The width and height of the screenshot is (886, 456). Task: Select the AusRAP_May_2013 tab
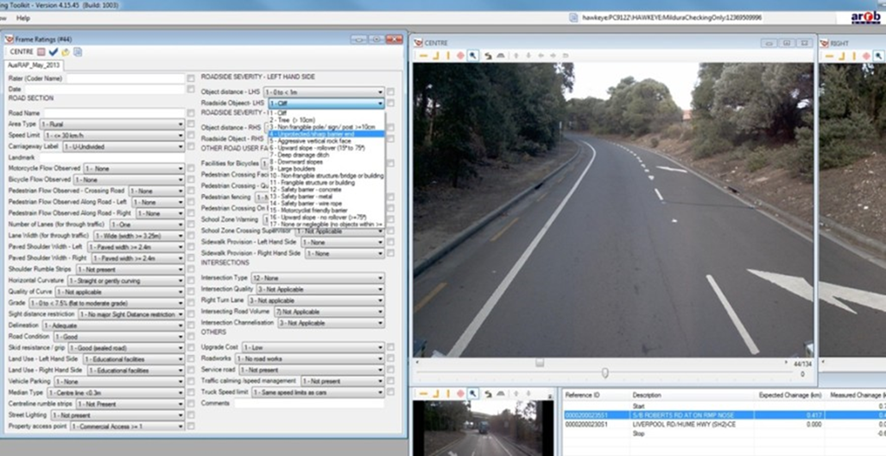point(33,66)
